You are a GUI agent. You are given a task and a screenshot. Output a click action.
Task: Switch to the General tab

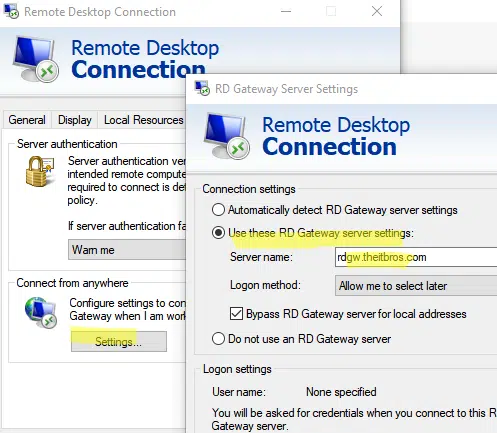(27, 120)
